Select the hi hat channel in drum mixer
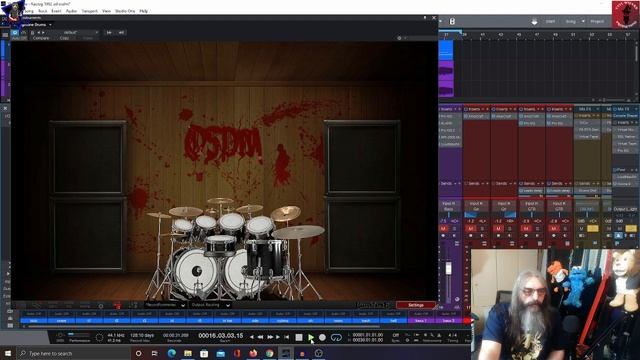The width and height of the screenshot is (640, 360). pyautogui.click(x=227, y=321)
